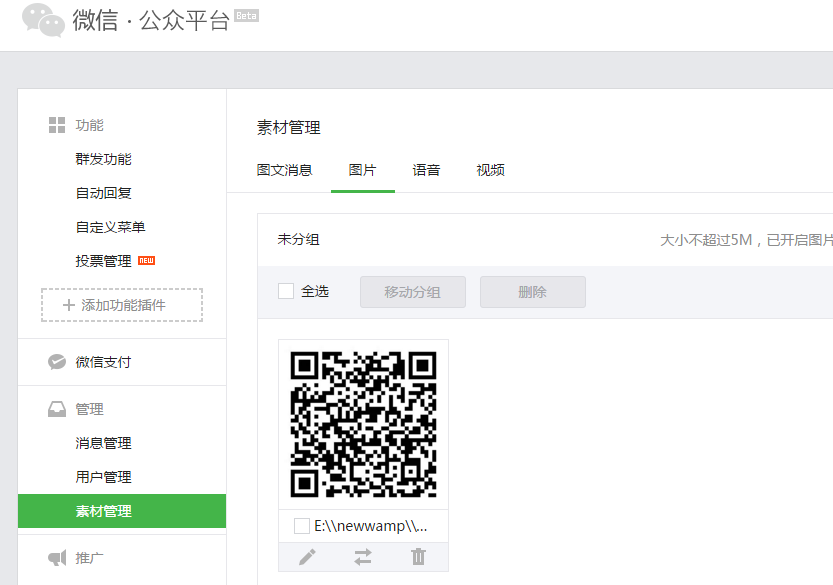Check the box beside E:\\newwamp image
Image resolution: width=833 pixels, height=585 pixels.
[302, 526]
